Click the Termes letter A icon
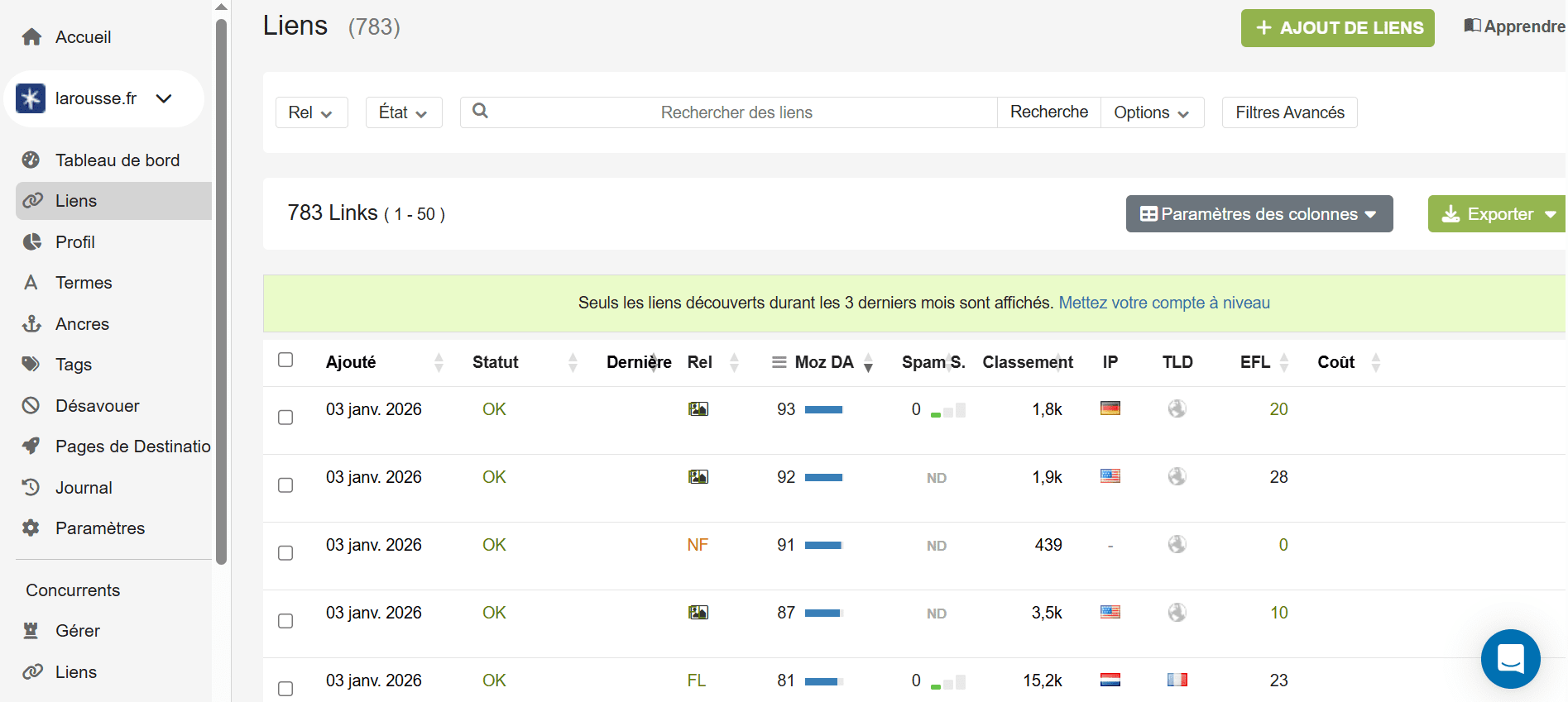 pyautogui.click(x=31, y=283)
